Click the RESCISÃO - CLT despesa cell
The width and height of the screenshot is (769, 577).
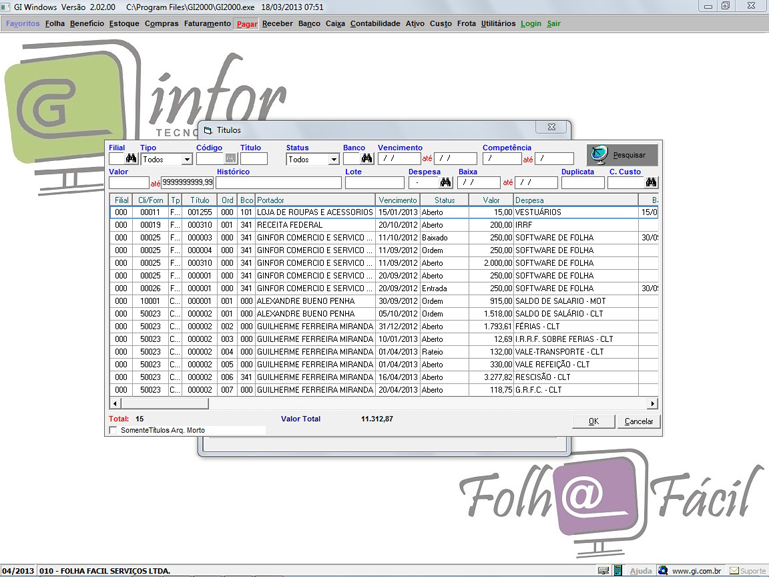(576, 377)
